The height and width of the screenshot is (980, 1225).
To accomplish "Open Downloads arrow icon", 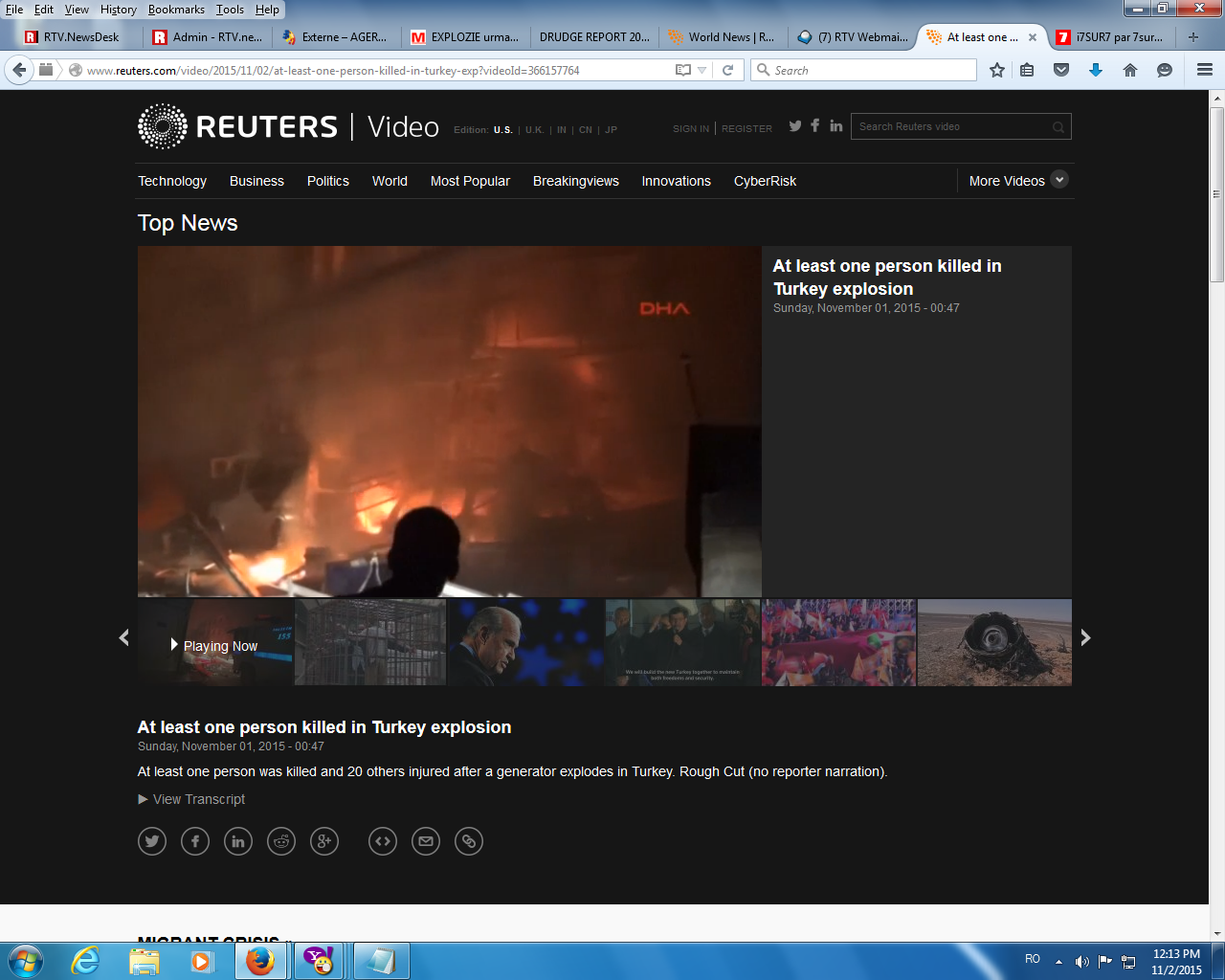I will coord(1096,70).
